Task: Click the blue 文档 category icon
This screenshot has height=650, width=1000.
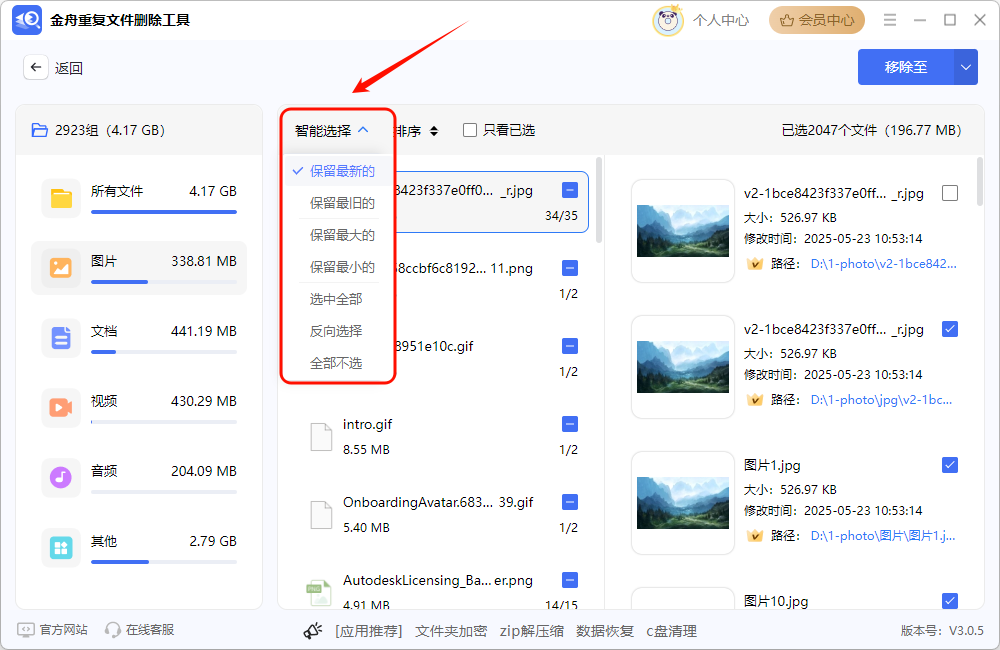Action: coord(61,338)
